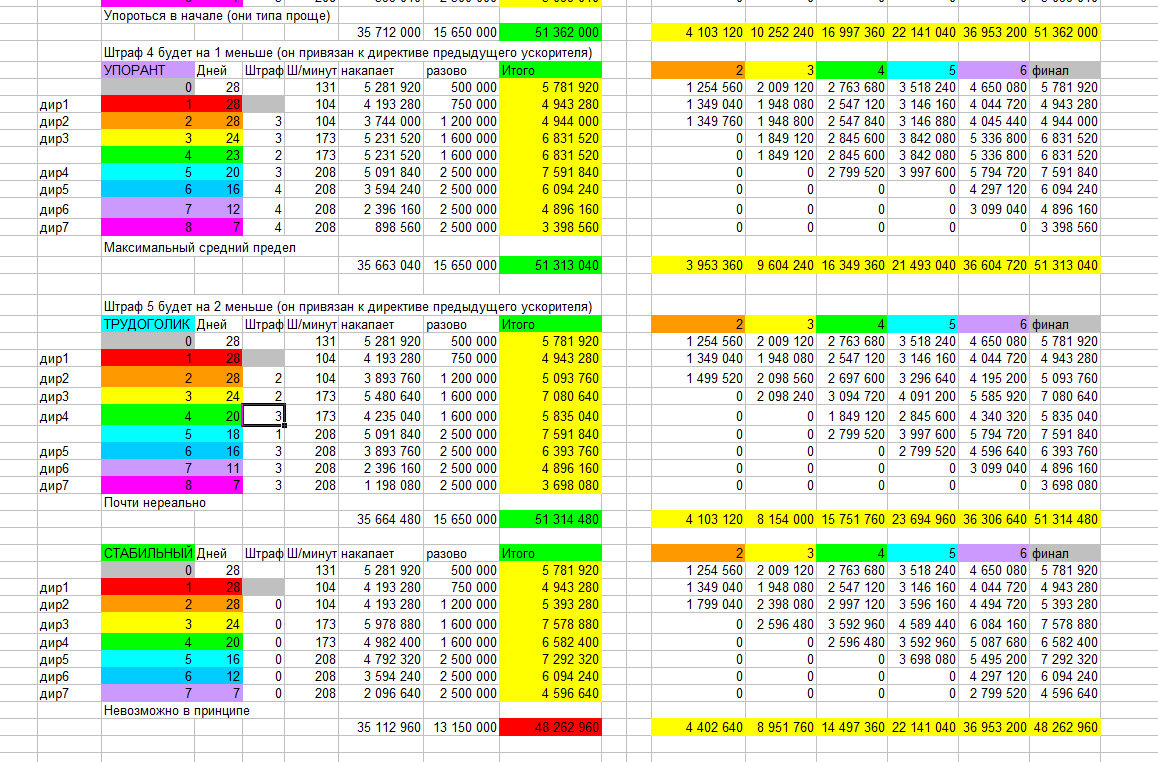Select the cyan ТРУДОГОЛИК header cell
1158x762 pixels.
(x=148, y=324)
